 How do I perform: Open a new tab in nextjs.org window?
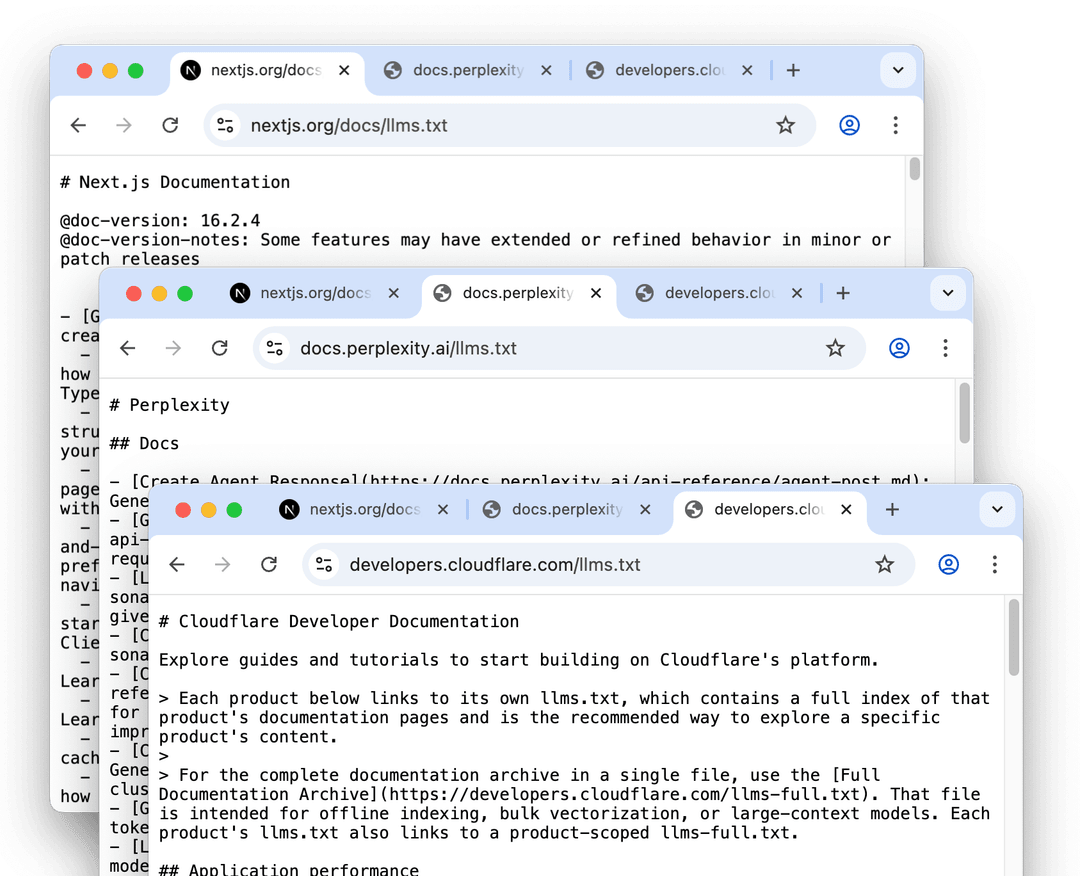(x=793, y=70)
